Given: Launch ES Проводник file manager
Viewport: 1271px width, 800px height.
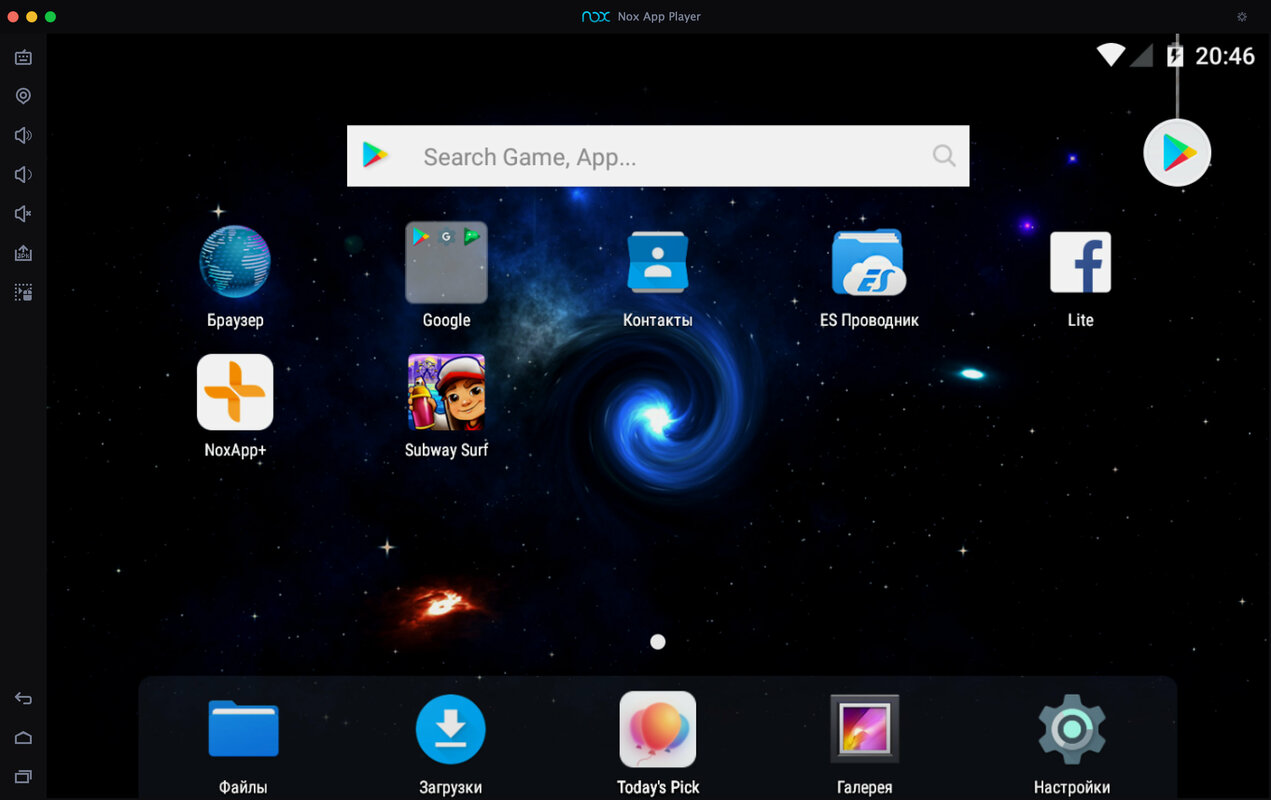Looking at the screenshot, I should pos(868,263).
